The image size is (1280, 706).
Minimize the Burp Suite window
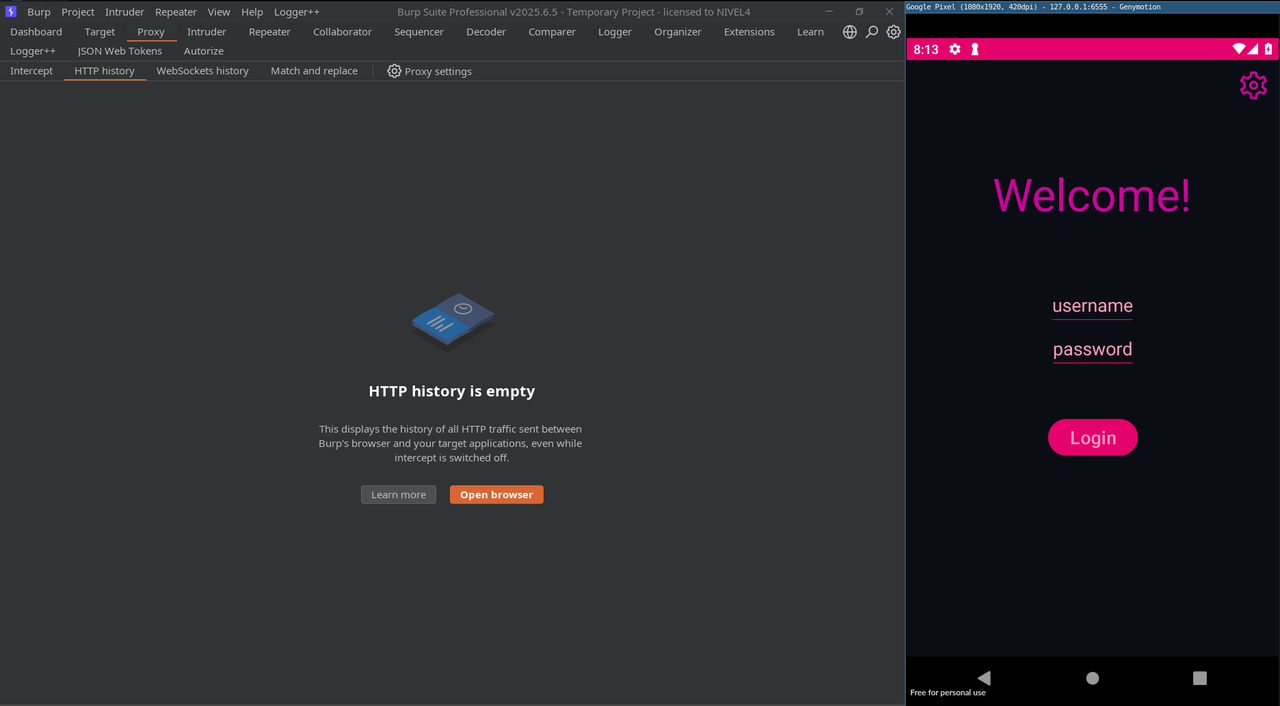tap(830, 12)
